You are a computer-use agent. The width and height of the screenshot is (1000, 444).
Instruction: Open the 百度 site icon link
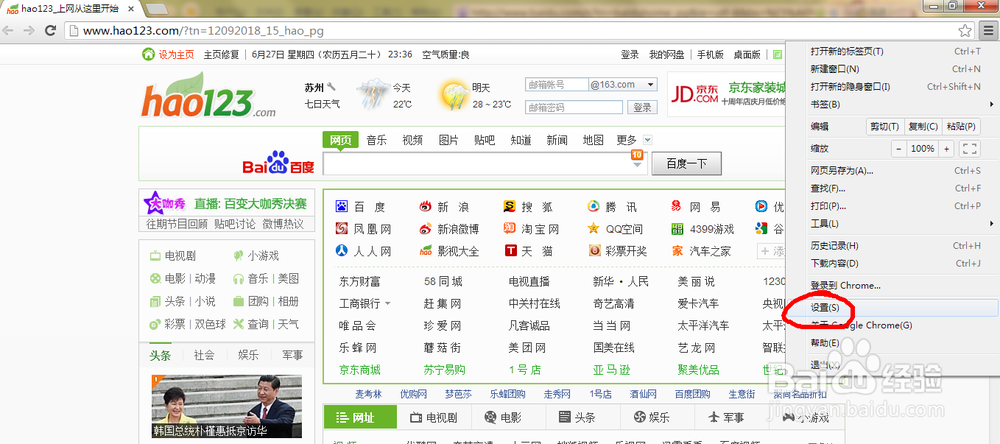point(342,206)
